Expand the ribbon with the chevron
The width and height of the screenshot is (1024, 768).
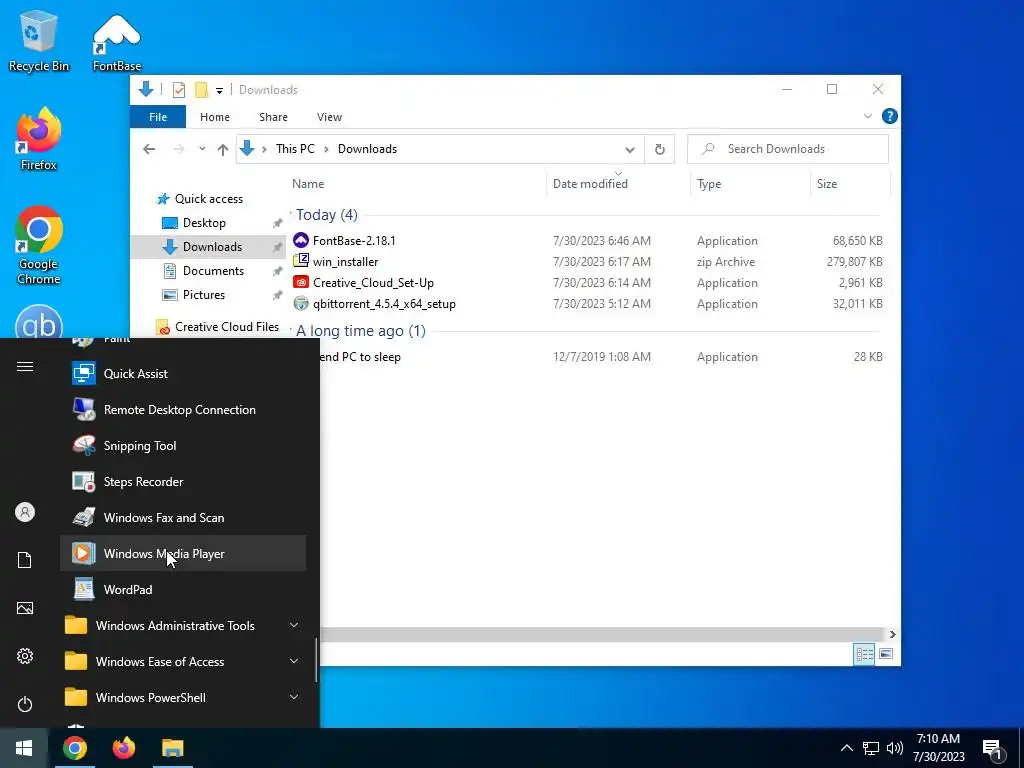pos(867,116)
